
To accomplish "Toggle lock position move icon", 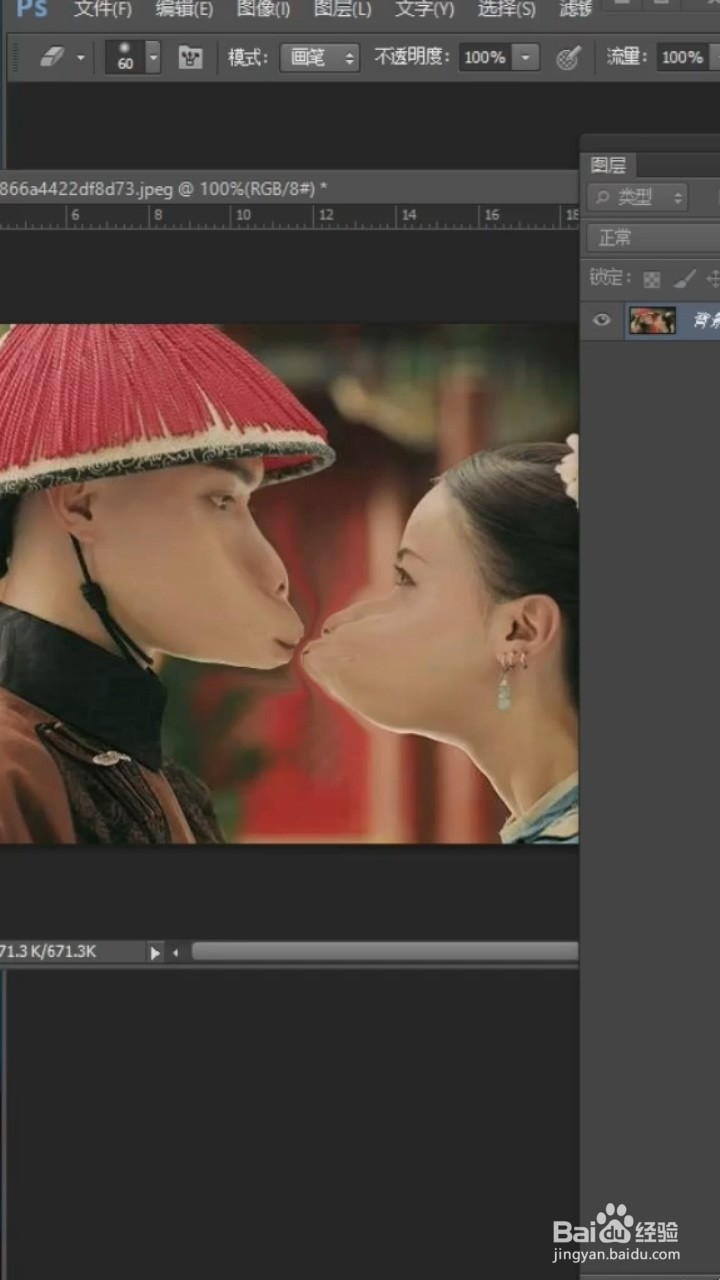I will [x=712, y=279].
